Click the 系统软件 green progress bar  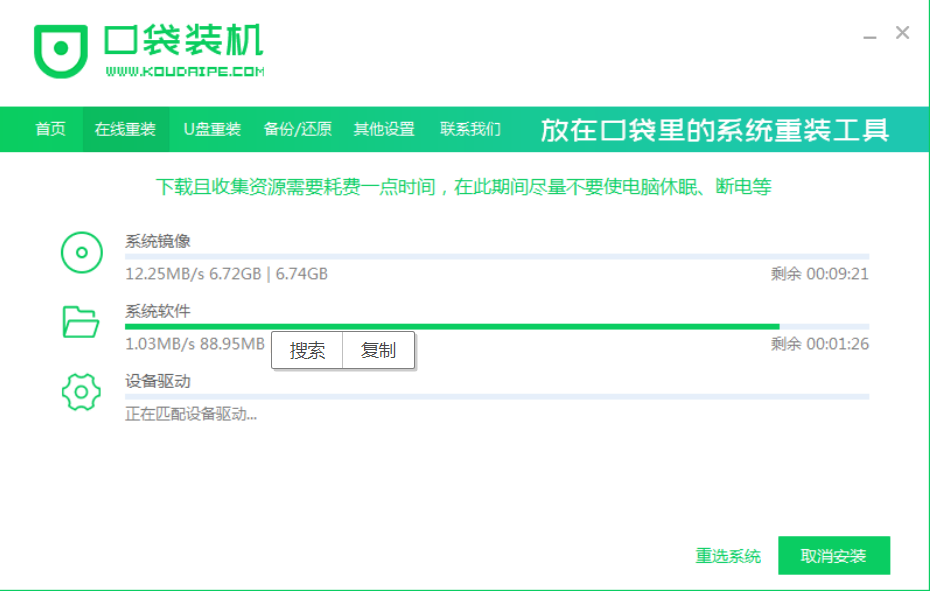450,326
